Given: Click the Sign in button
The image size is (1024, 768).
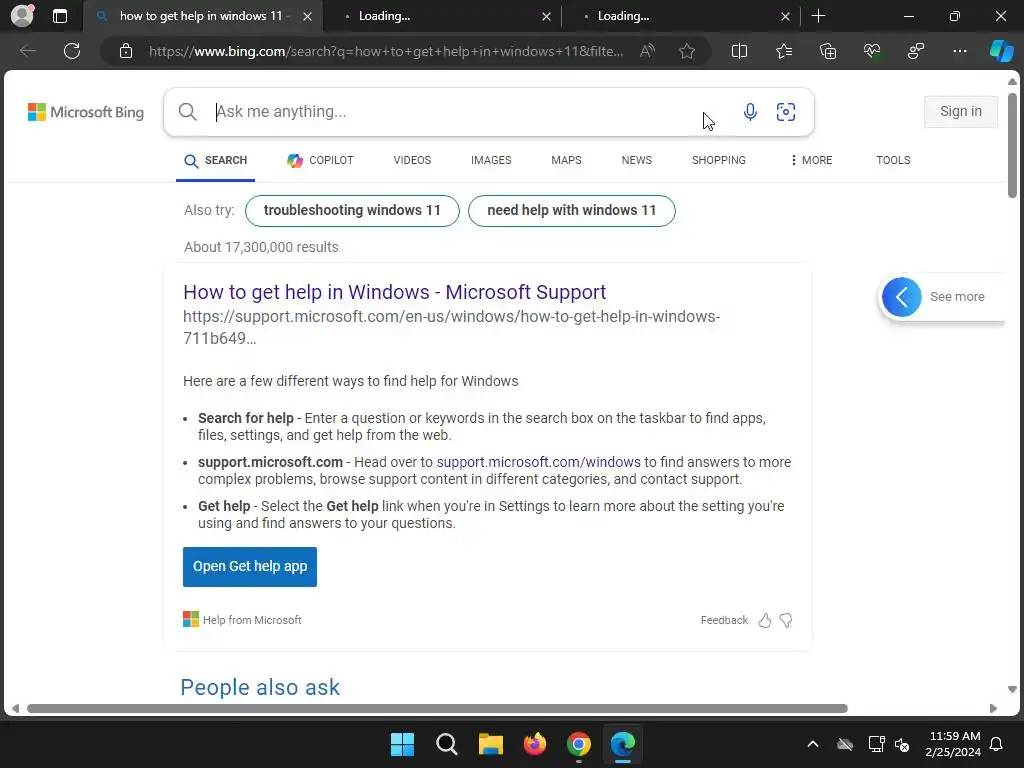Looking at the screenshot, I should 961,112.
